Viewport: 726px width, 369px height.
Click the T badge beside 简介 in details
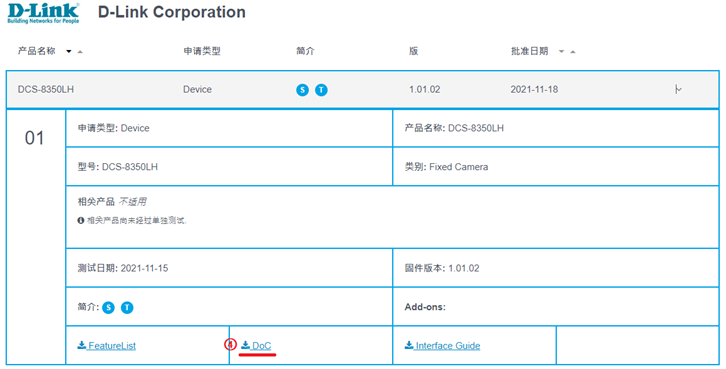127,307
